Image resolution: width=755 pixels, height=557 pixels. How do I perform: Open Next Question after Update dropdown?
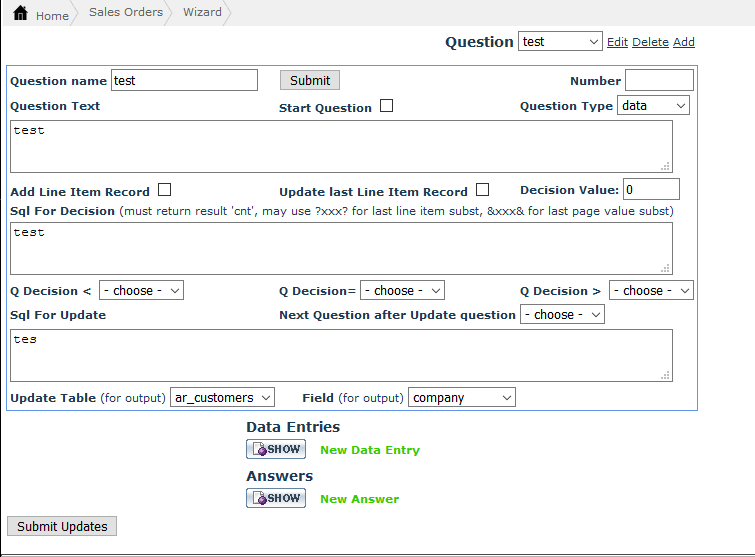562,314
